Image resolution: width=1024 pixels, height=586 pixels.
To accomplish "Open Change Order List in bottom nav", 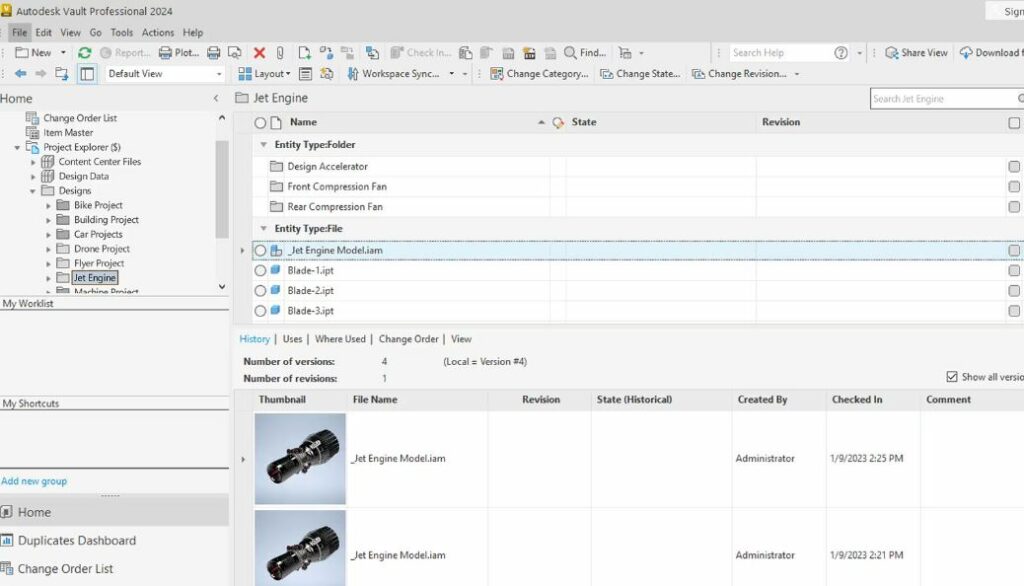I will 65,569.
